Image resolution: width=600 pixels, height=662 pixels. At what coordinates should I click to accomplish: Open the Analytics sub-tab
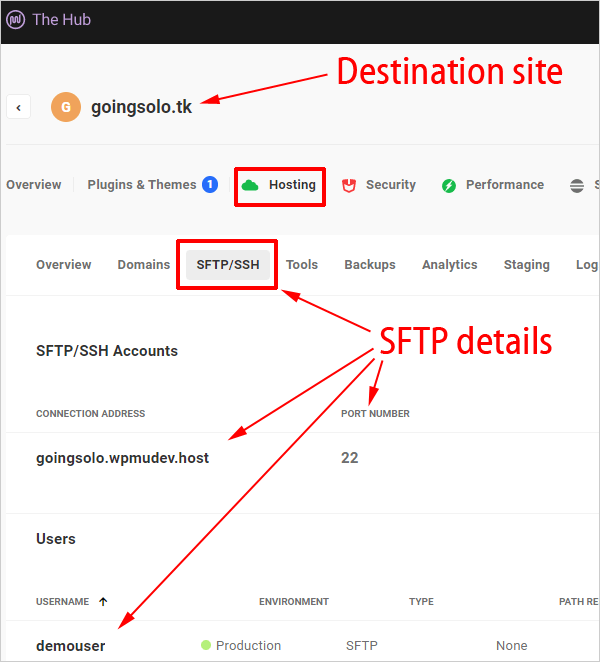tap(450, 265)
